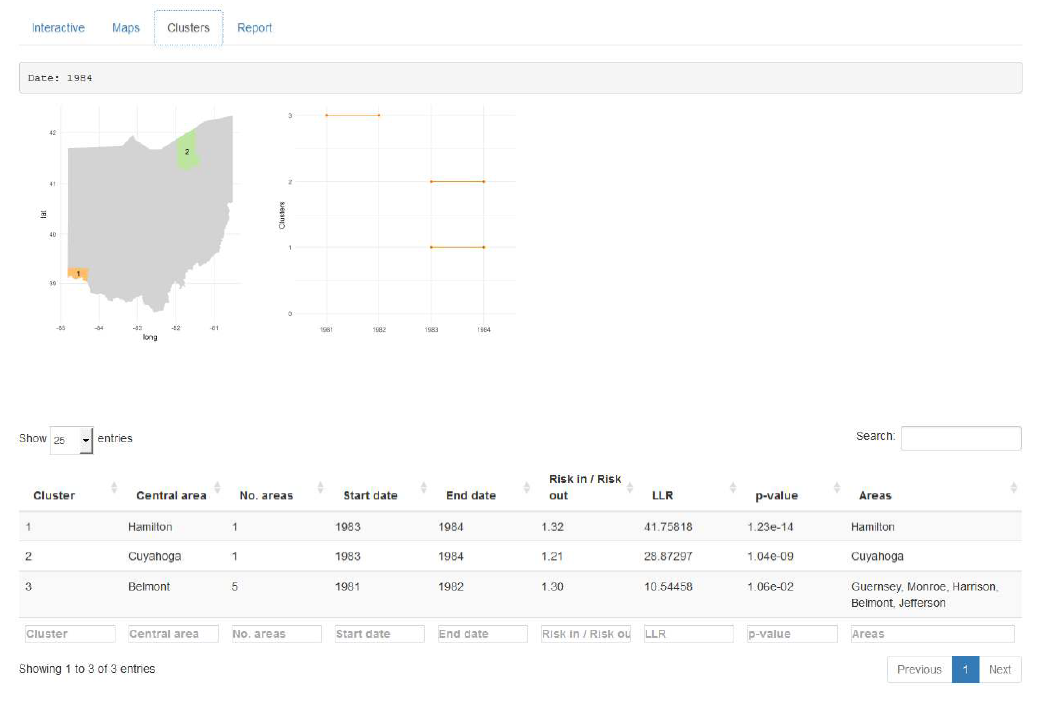Switch to the Interactive tab
Screen dimensions: 1042x711
pyautogui.click(x=59, y=27)
